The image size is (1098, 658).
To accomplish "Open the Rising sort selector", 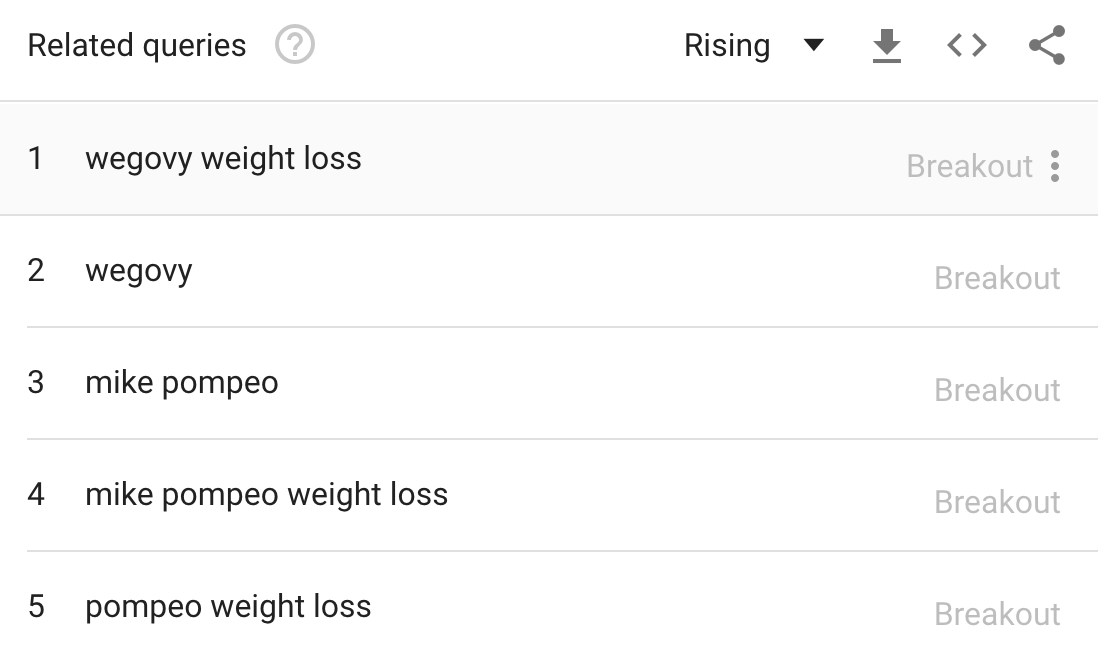I will (728, 45).
